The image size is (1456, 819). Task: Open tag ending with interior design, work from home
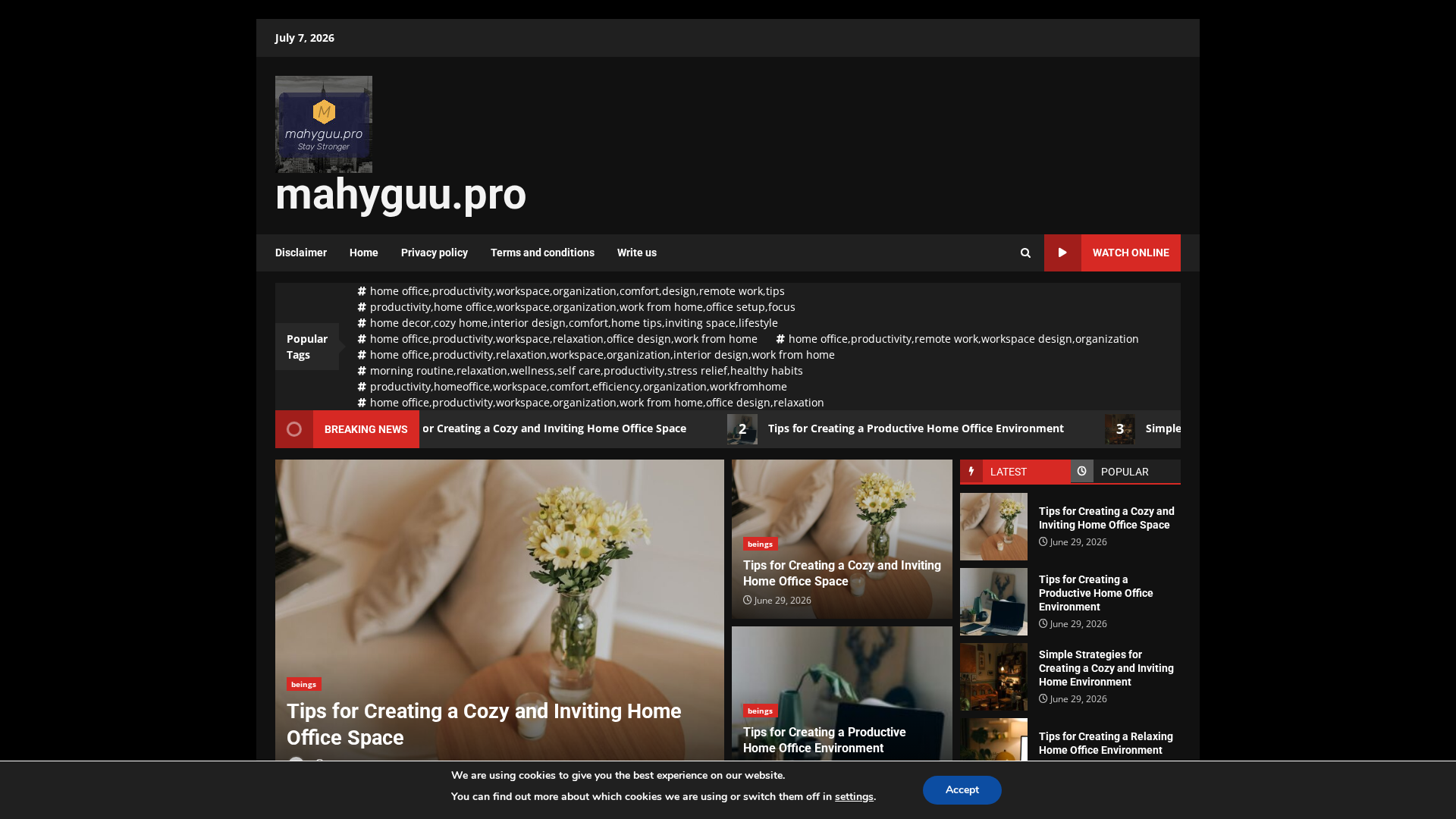[x=596, y=355]
